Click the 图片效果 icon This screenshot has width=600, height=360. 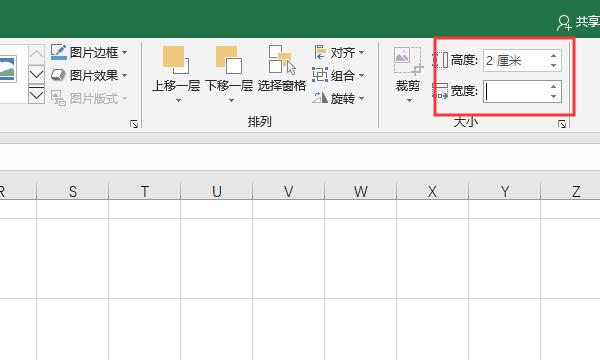pos(59,75)
